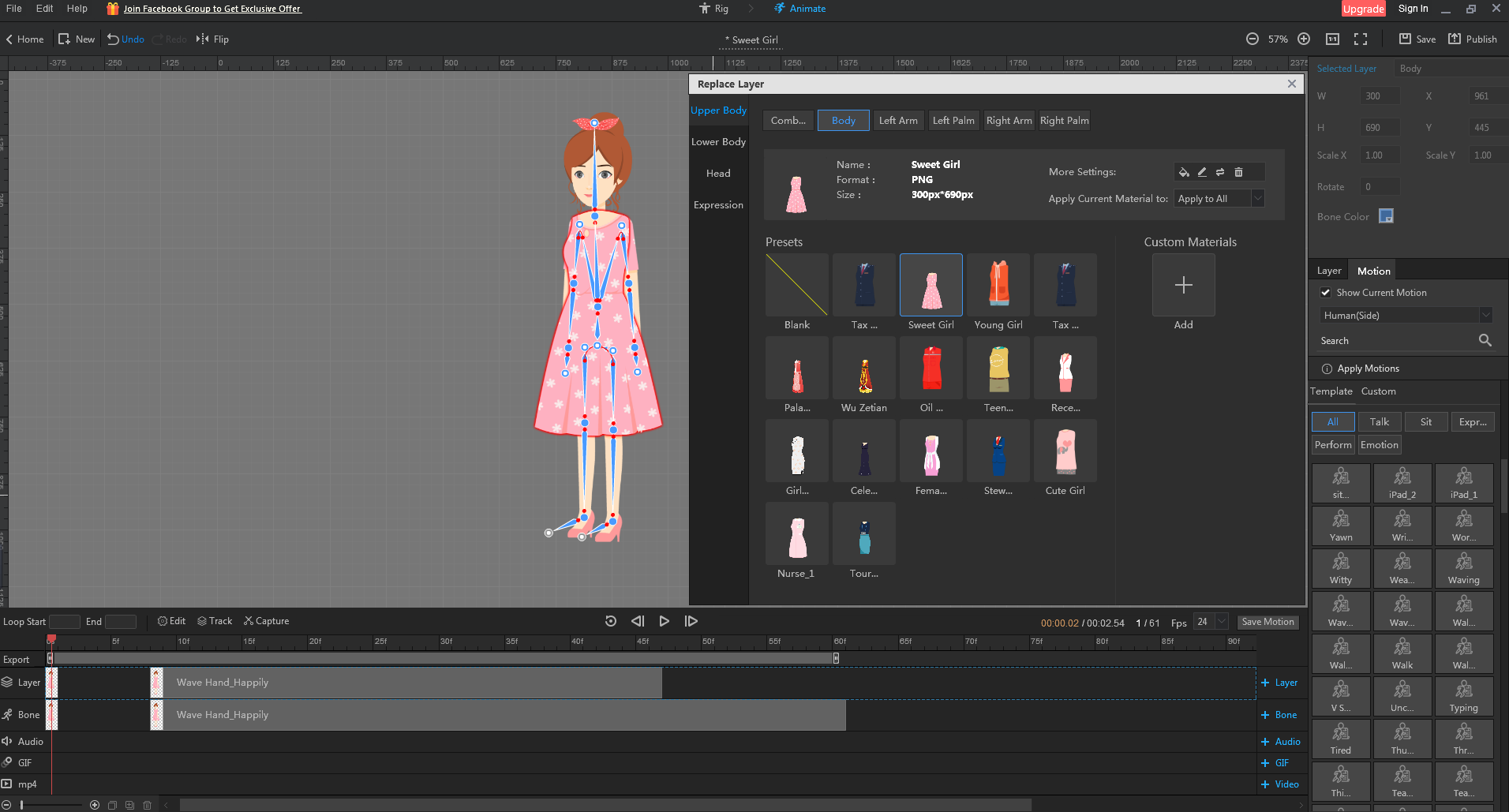Click the 1:1 actual size icon
1509x812 pixels.
(1332, 39)
